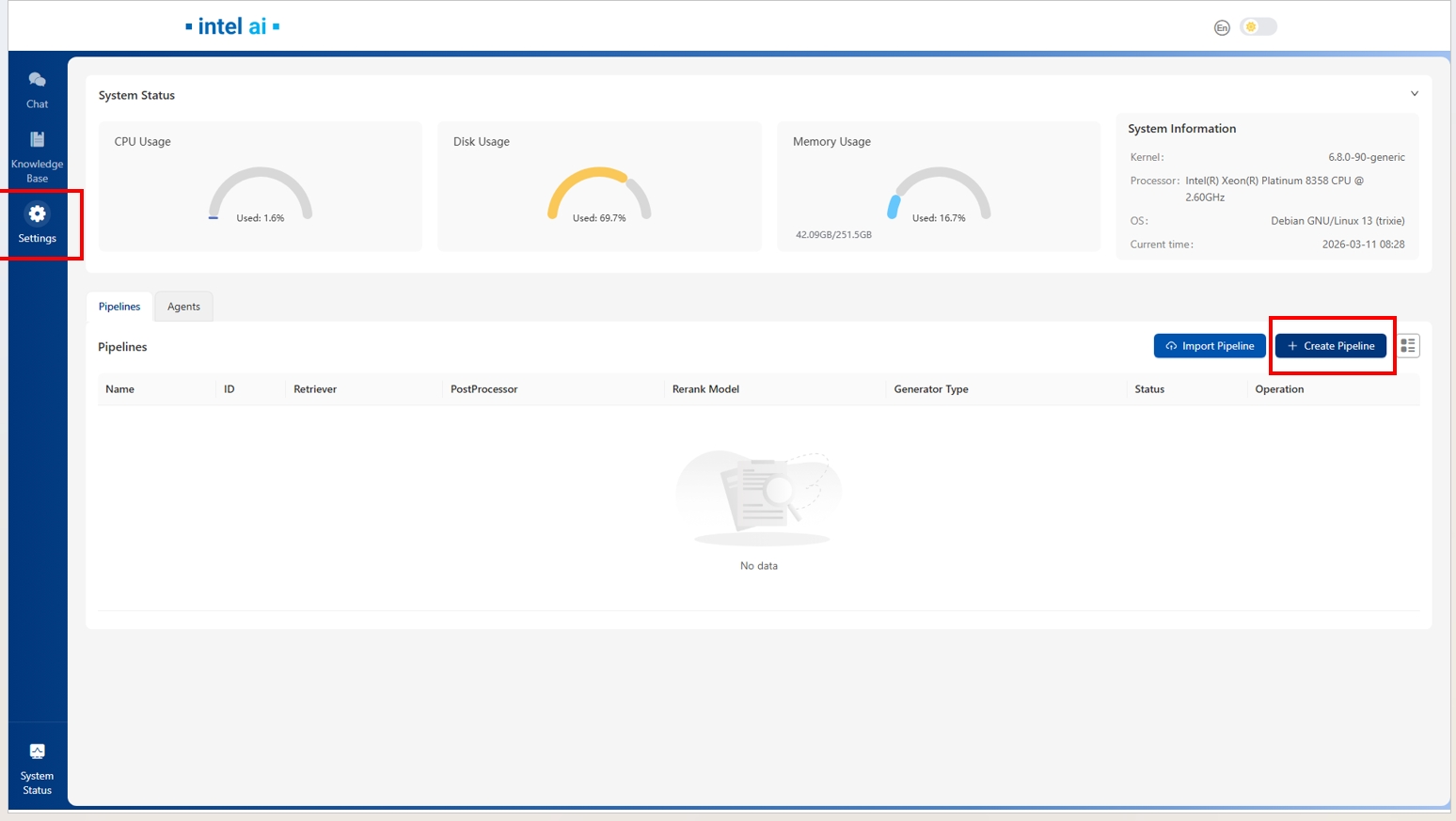Open the Chat page from the sidebar
The width and height of the screenshot is (1456, 821).
pos(37,89)
